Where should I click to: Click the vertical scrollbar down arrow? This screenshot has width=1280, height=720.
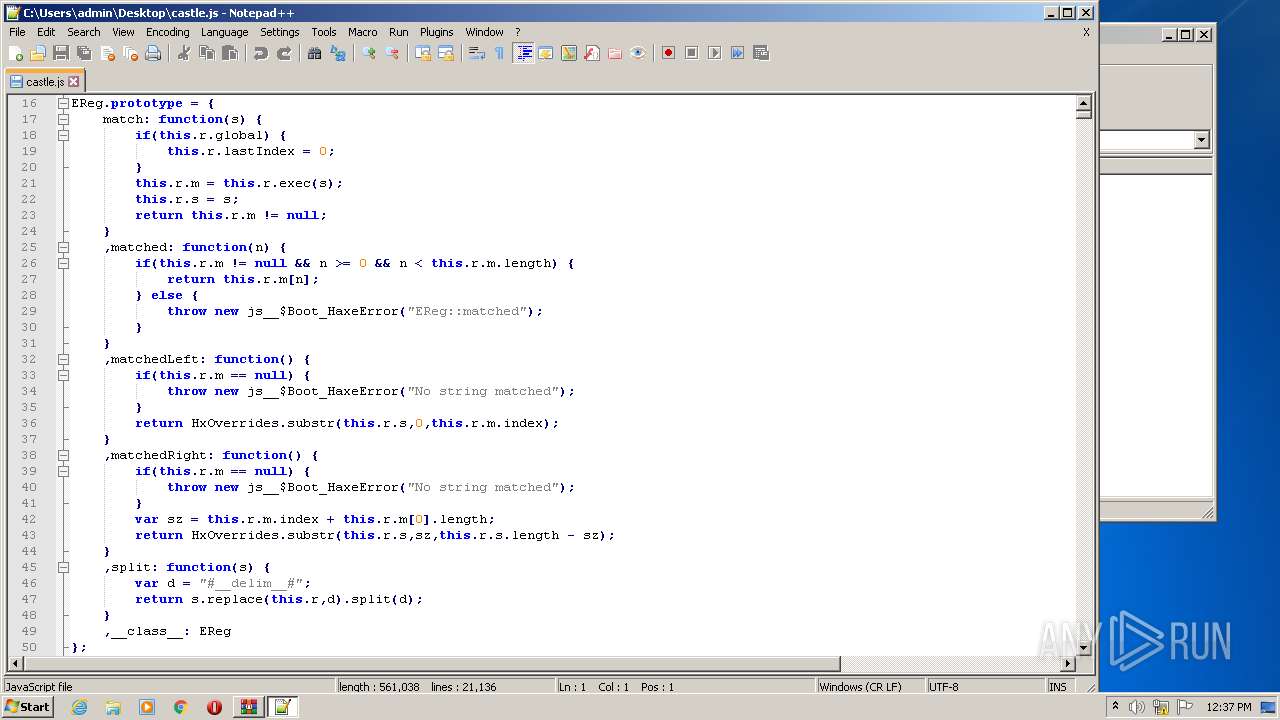[x=1083, y=648]
